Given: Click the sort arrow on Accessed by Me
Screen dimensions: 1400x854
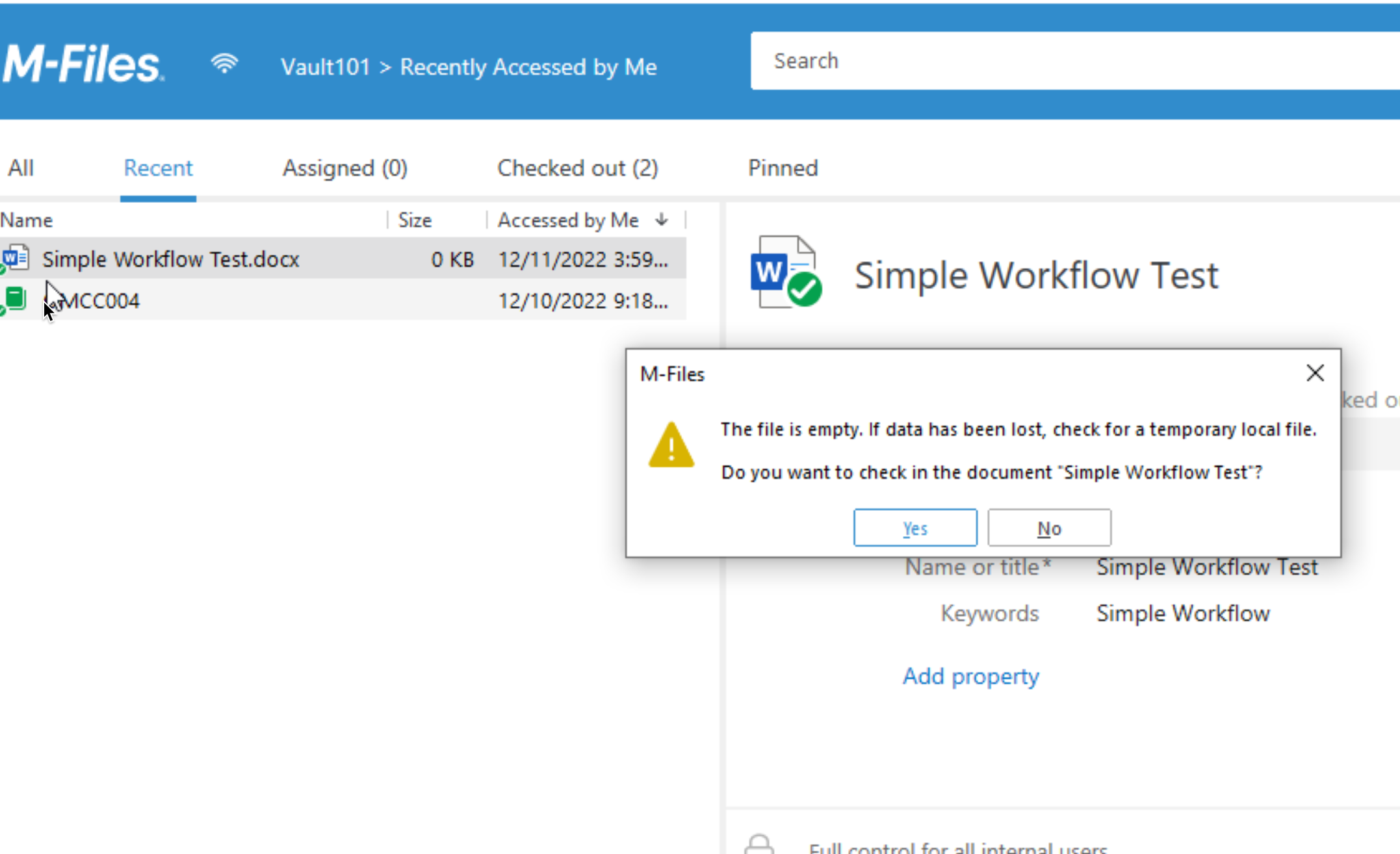Looking at the screenshot, I should pos(662,220).
